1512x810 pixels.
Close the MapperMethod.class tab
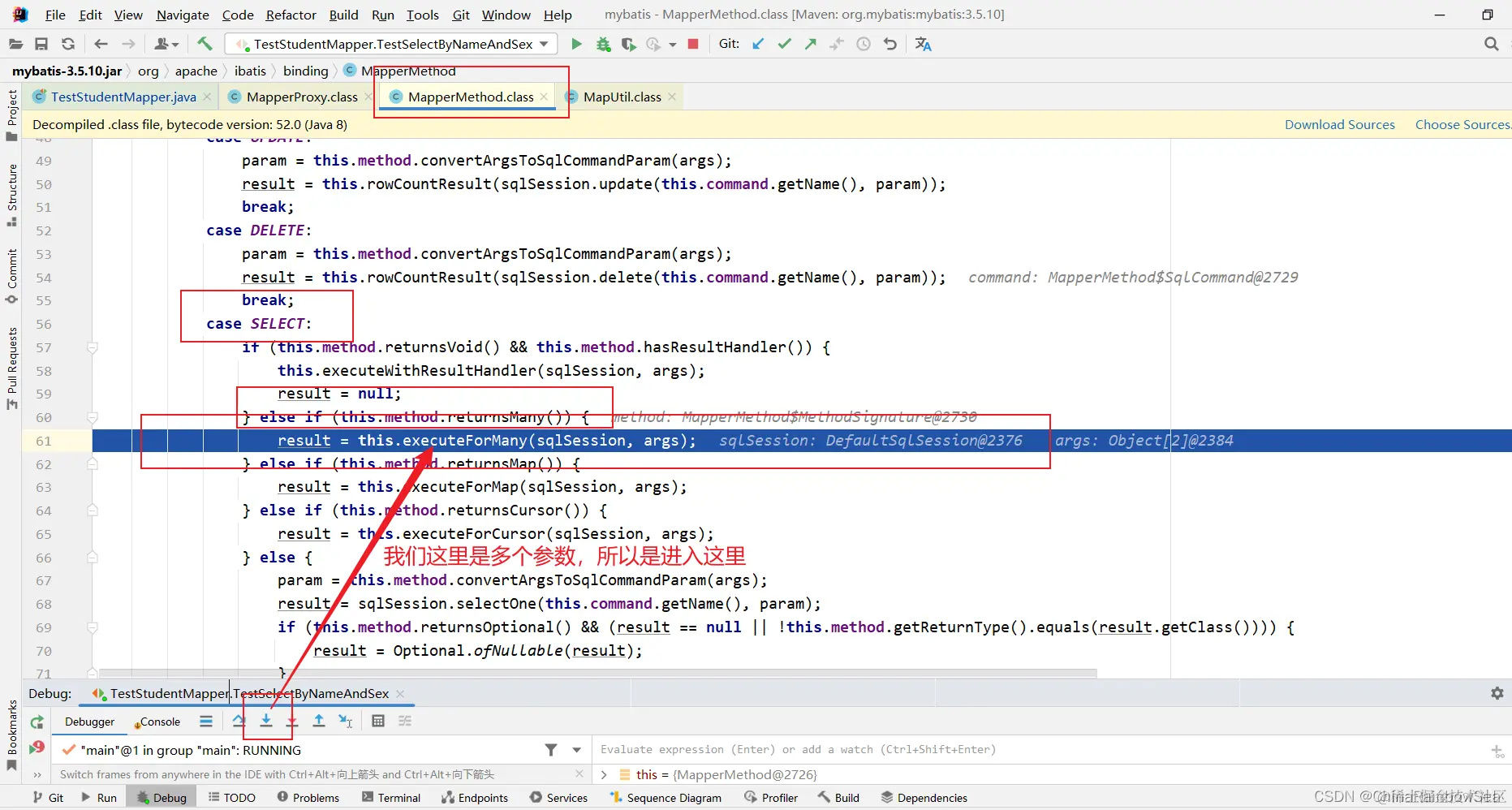544,97
